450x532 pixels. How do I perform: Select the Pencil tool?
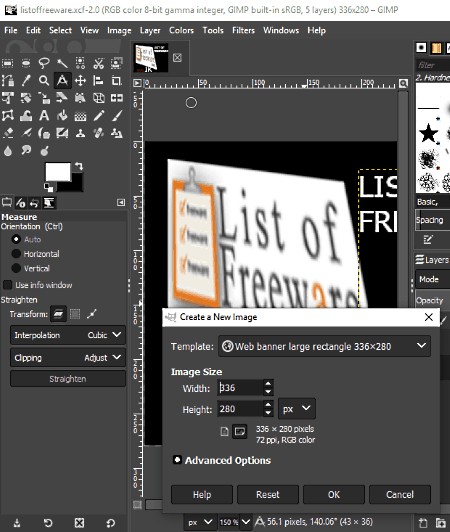click(x=98, y=116)
